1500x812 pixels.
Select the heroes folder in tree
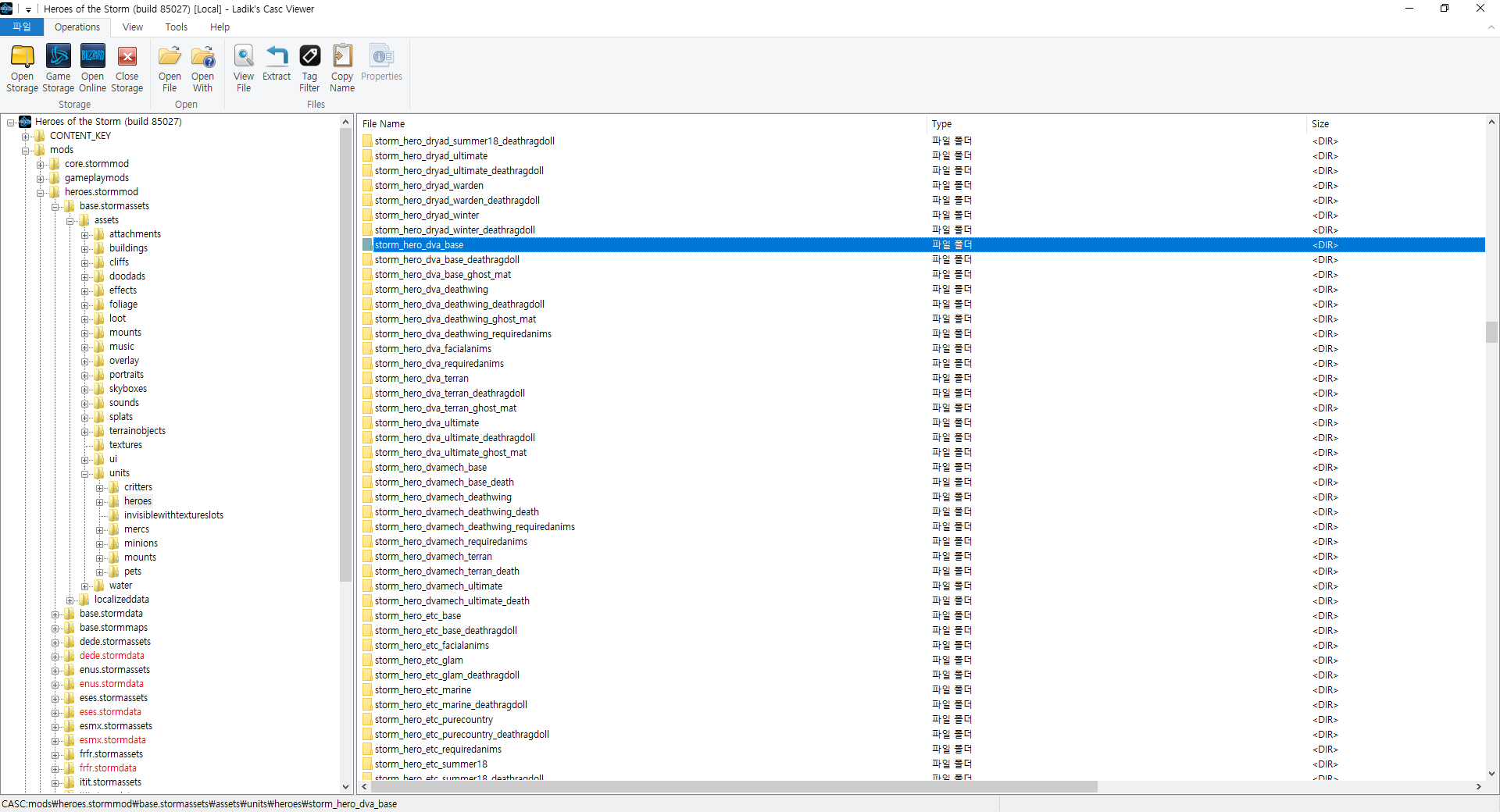click(137, 501)
